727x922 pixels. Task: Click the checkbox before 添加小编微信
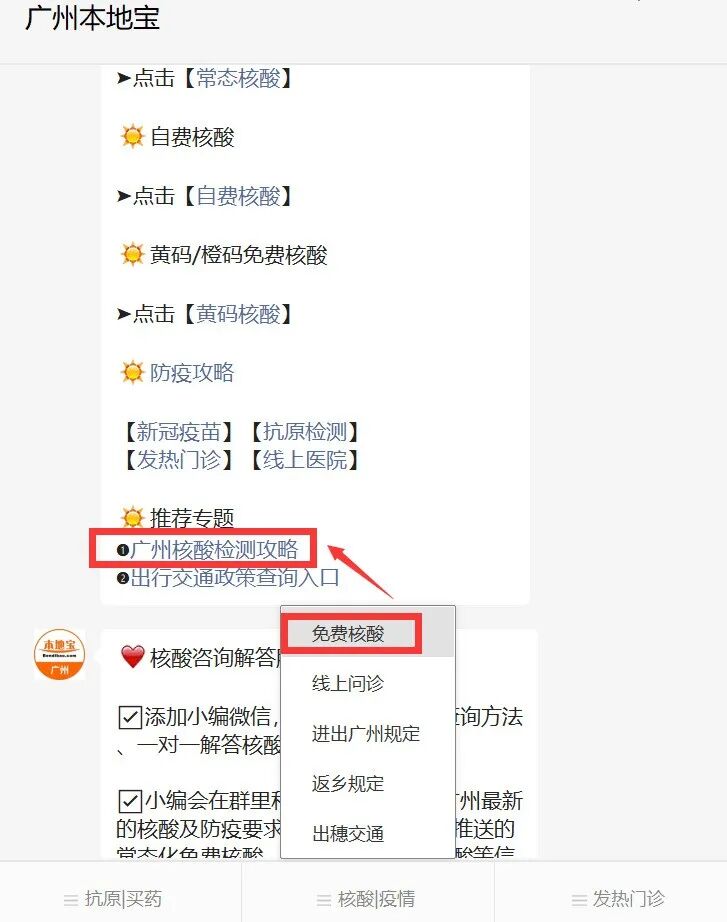coord(129,717)
